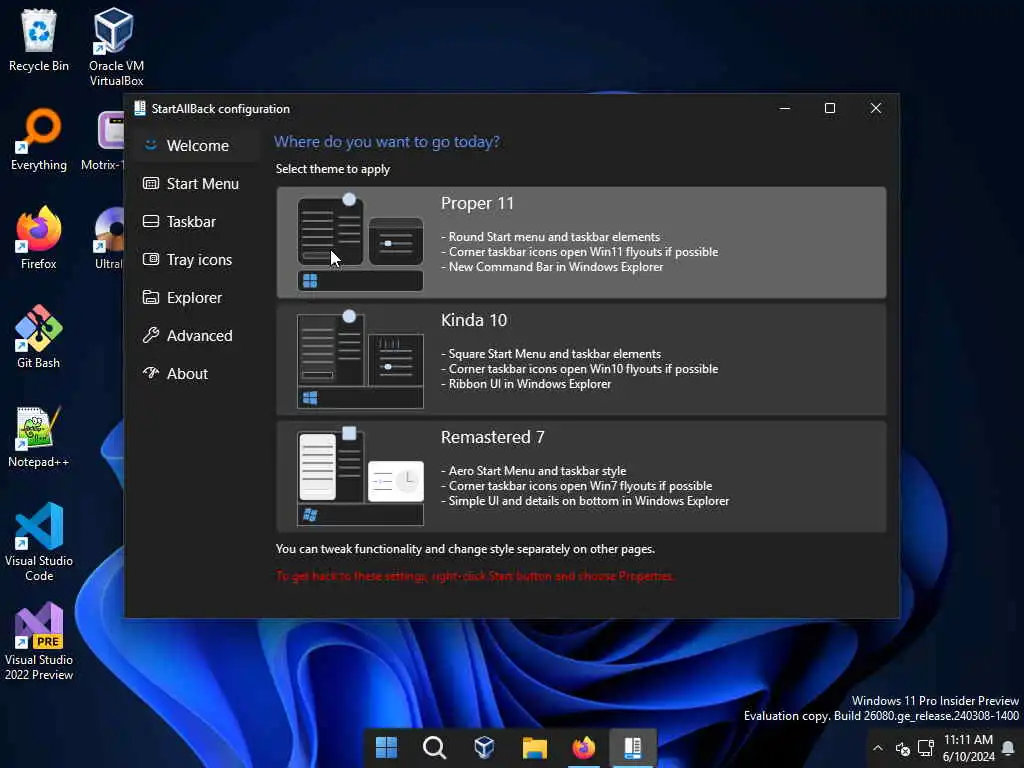Click the Explorer folder sidebar icon

coord(151,297)
